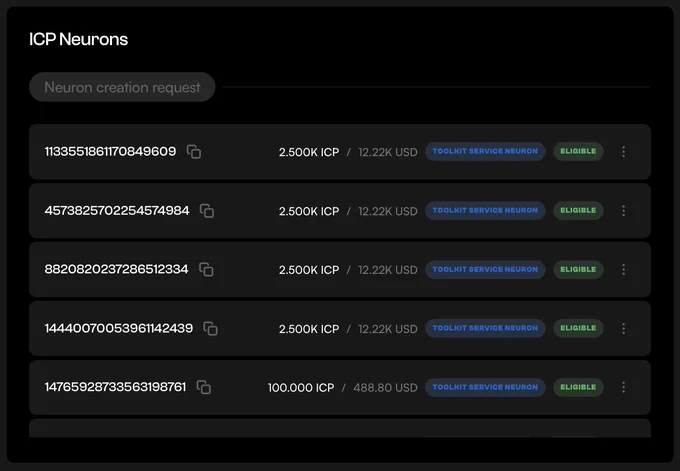This screenshot has width=680, height=471.
Task: Click the Eligible badge on first neuron
Action: 578,151
